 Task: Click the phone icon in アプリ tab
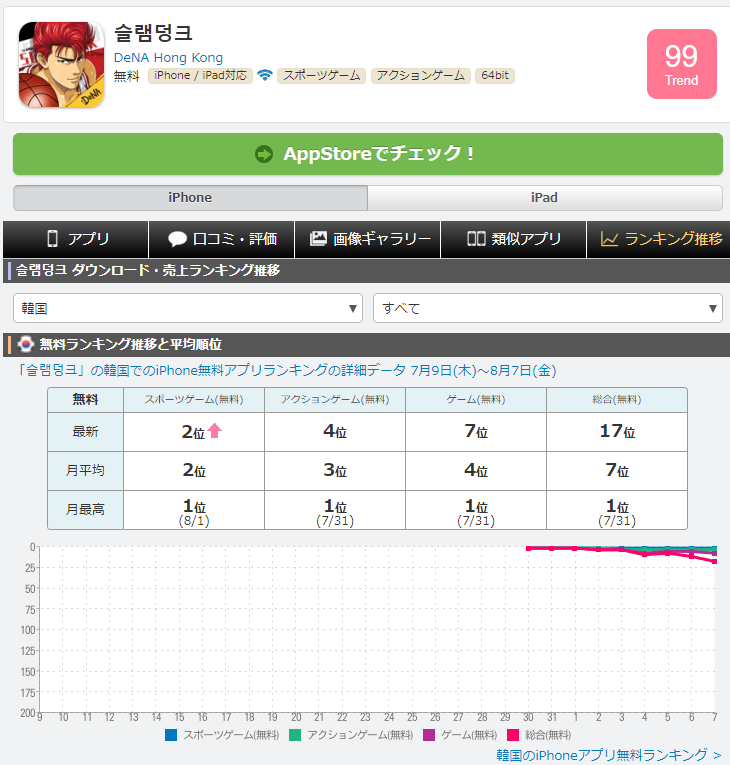click(52, 239)
